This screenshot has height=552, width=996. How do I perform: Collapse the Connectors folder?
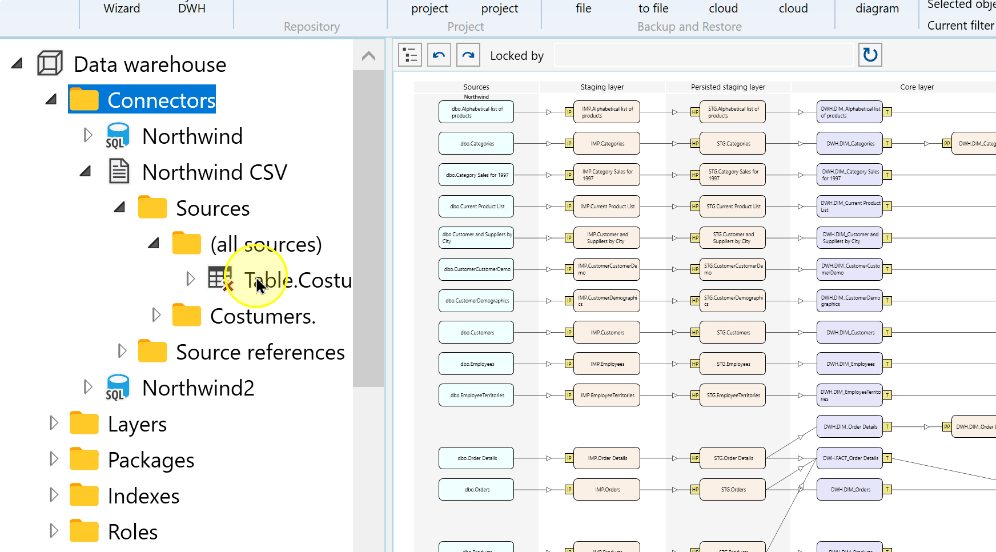pos(51,100)
